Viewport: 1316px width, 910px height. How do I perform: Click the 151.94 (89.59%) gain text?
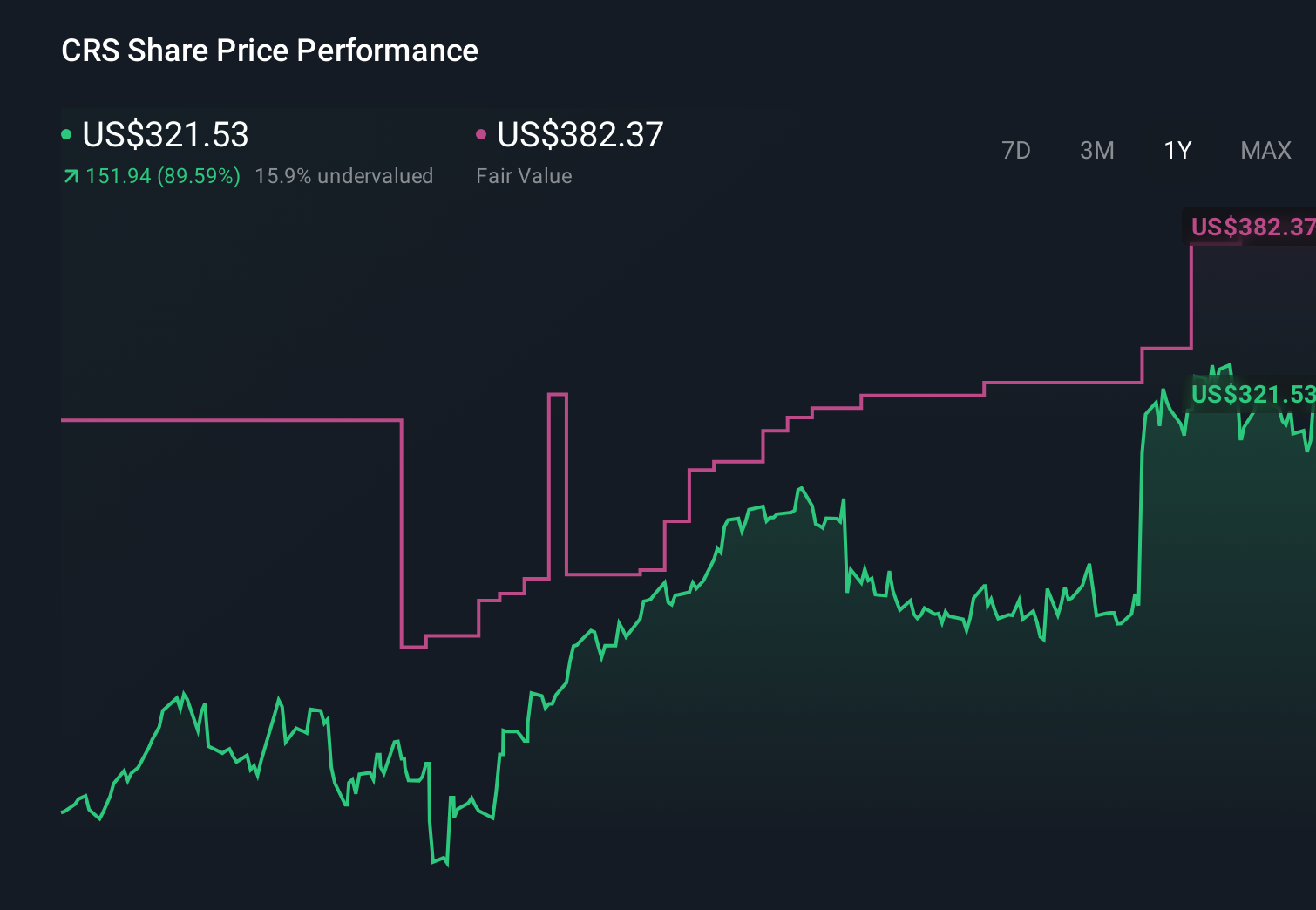162,175
